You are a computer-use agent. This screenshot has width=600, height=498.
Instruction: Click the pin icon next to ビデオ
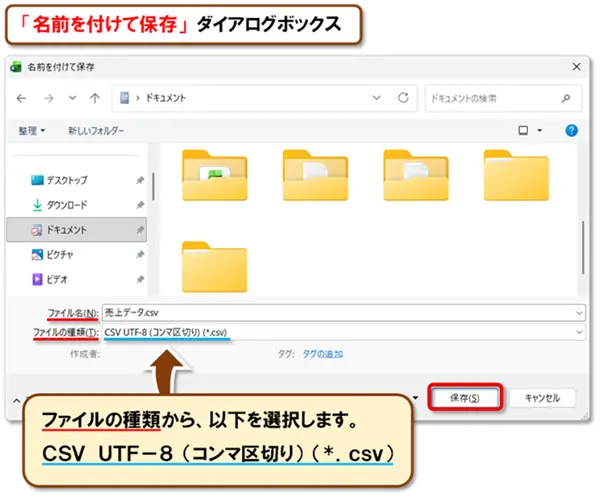[x=140, y=279]
